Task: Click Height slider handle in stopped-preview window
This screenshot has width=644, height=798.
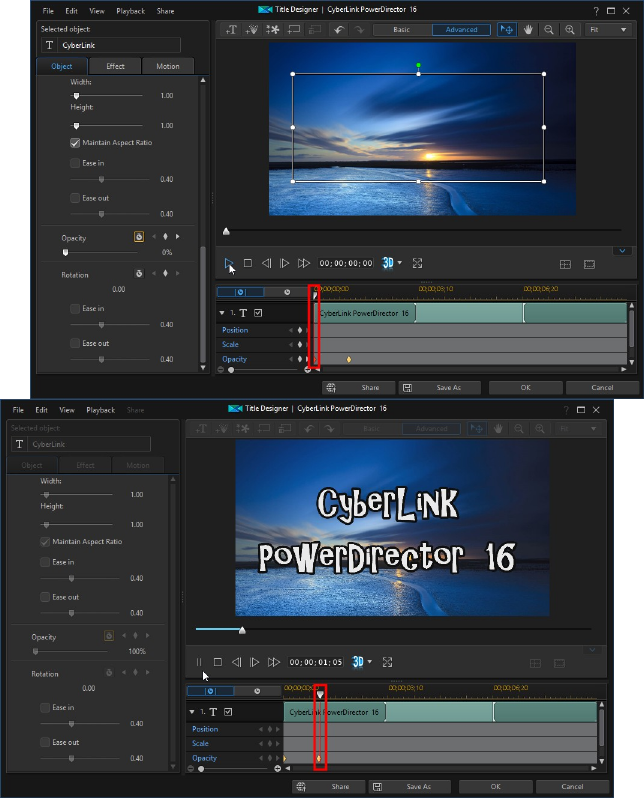Action: click(x=76, y=126)
